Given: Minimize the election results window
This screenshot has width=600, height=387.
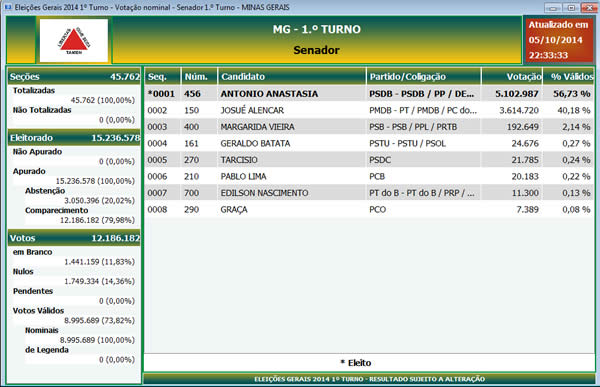Looking at the screenshot, I should (x=553, y=8).
